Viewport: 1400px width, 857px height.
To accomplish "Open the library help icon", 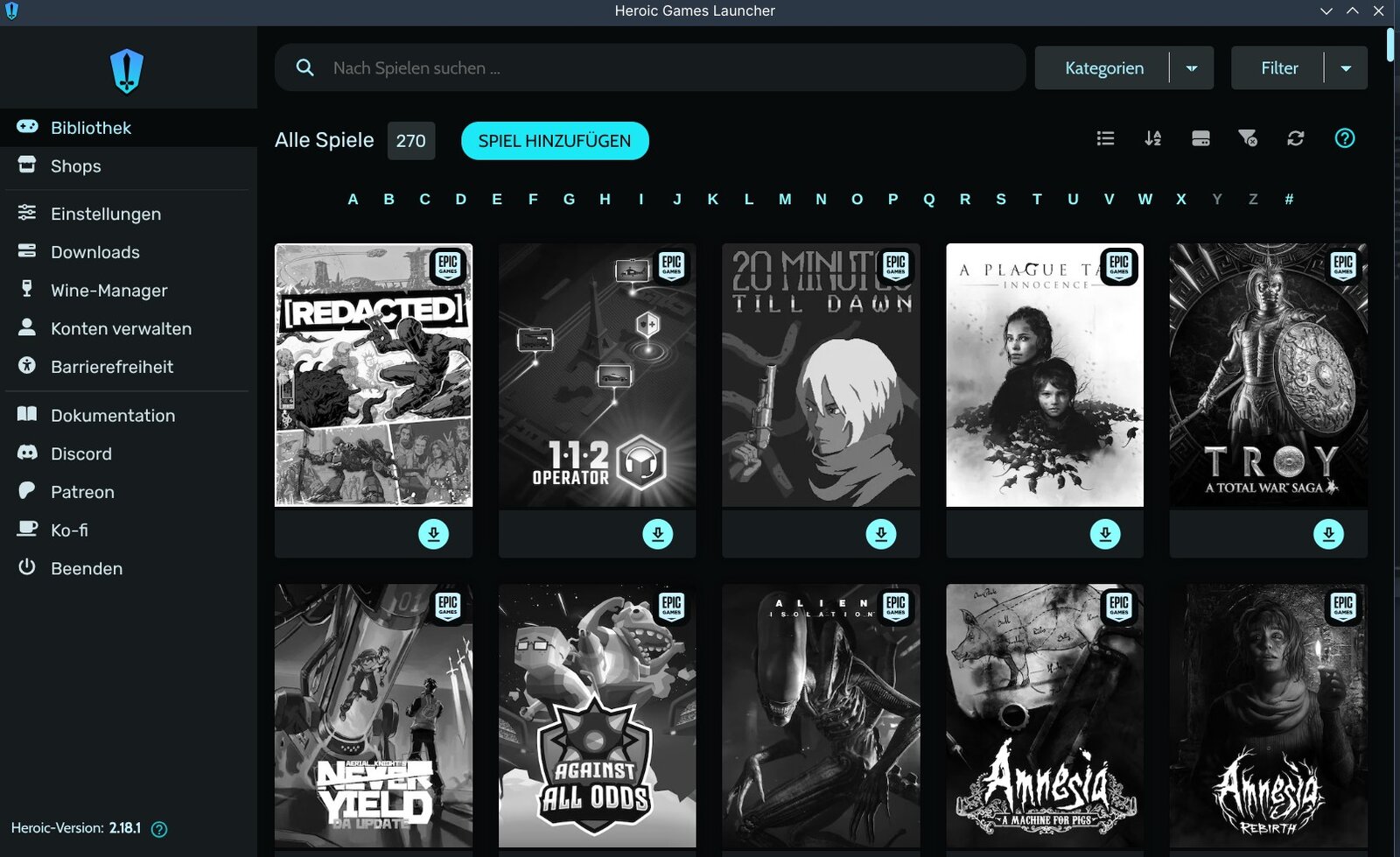I will coord(1344,138).
